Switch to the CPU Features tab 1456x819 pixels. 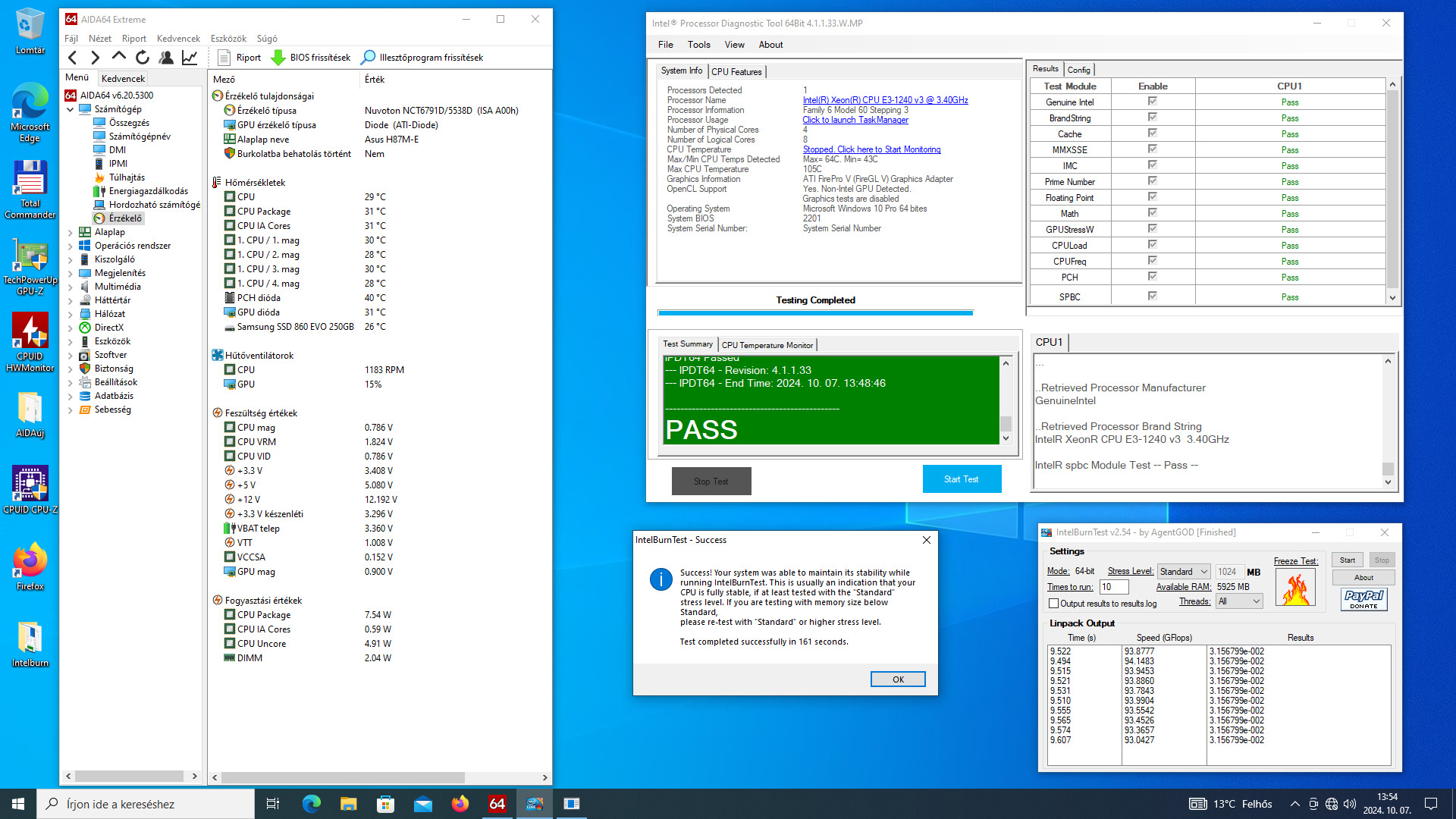click(x=736, y=72)
